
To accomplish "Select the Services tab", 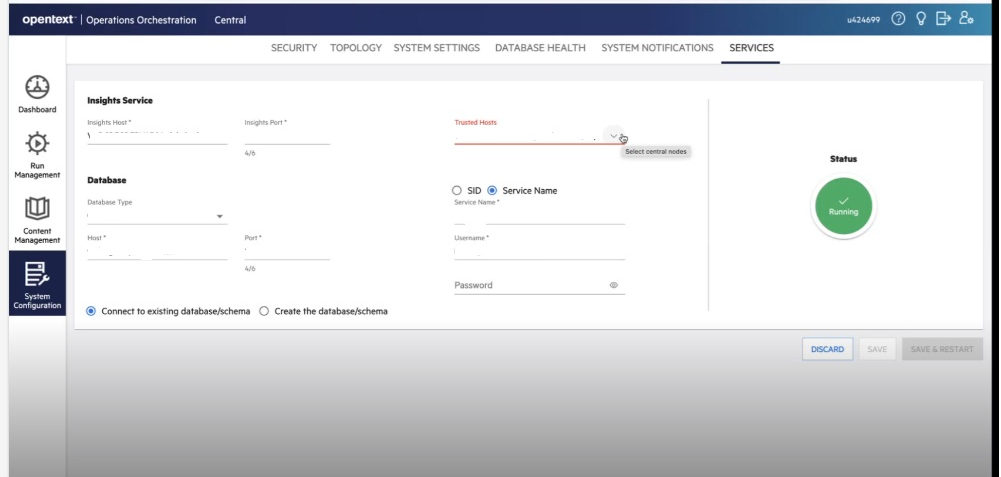I will click(751, 48).
